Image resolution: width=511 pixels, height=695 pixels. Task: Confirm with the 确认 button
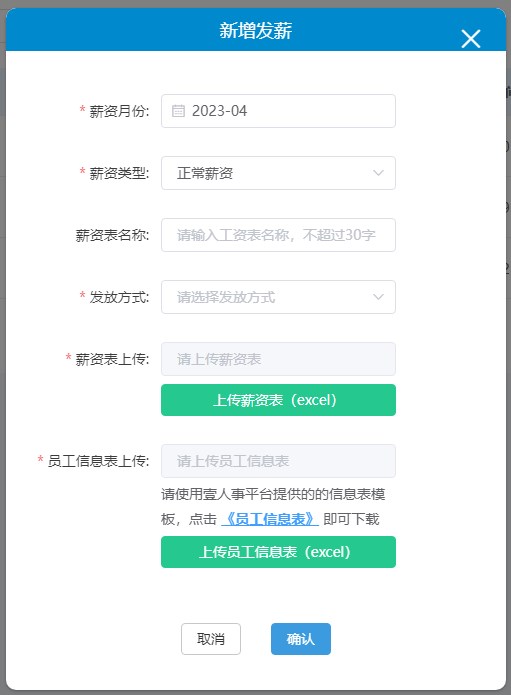pos(301,639)
